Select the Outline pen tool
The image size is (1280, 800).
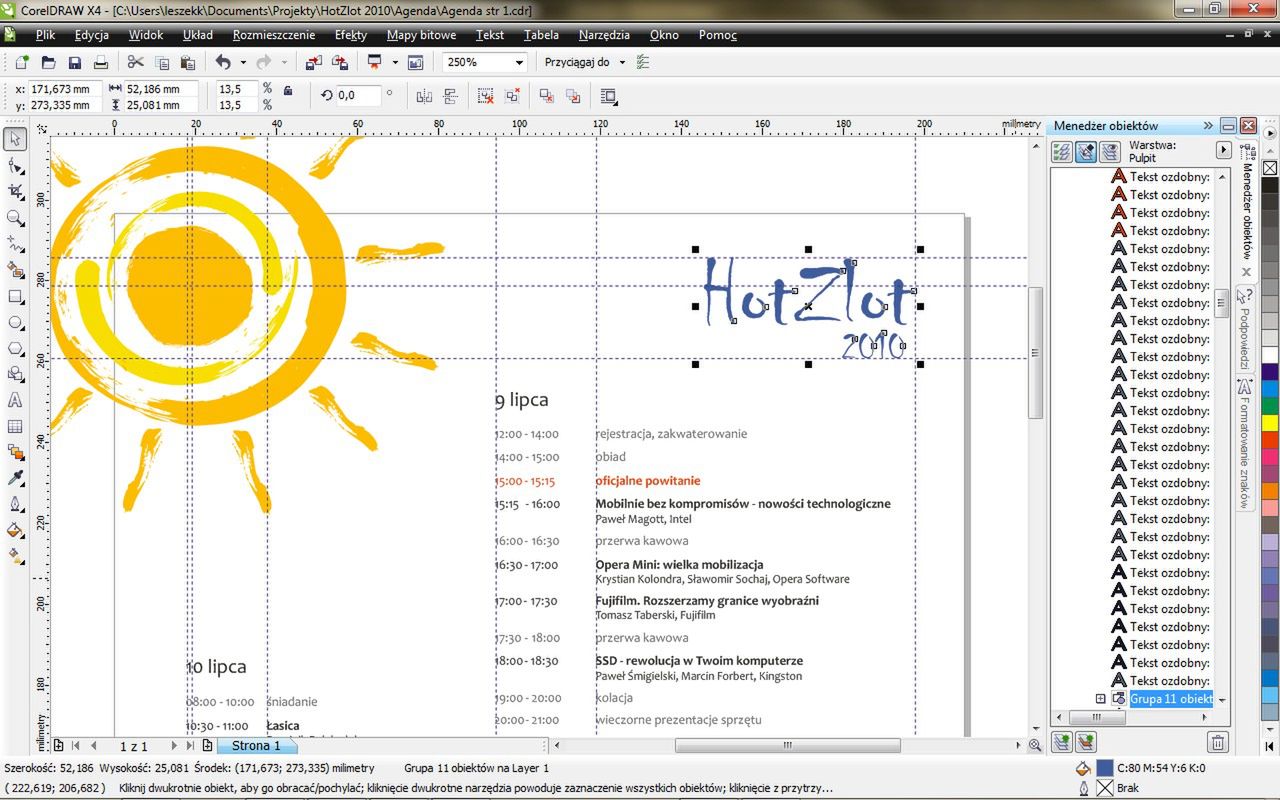pos(15,504)
